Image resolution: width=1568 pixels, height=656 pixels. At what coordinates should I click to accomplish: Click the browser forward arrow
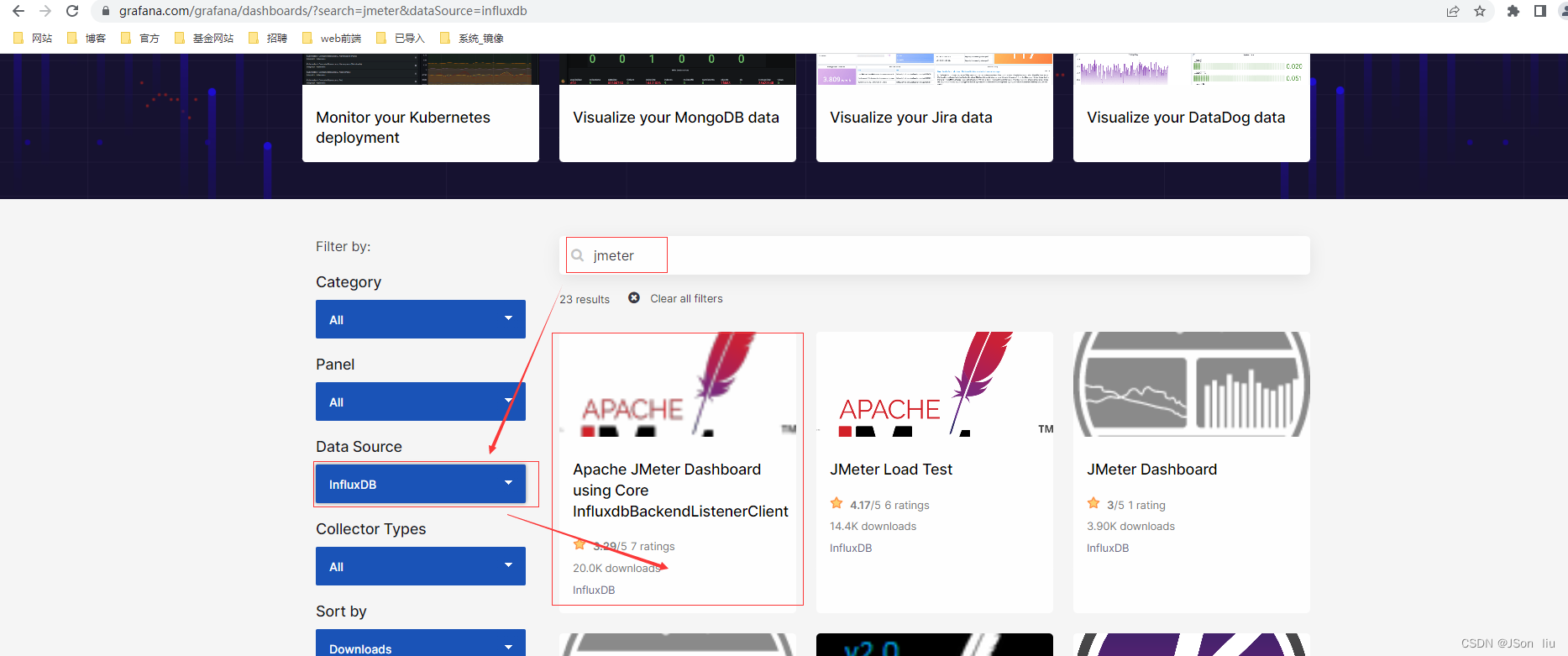[x=45, y=11]
